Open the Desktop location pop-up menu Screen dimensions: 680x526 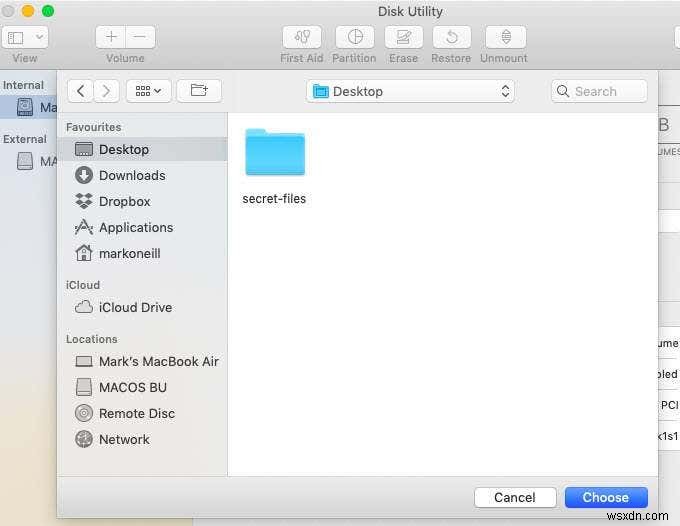tap(410, 91)
